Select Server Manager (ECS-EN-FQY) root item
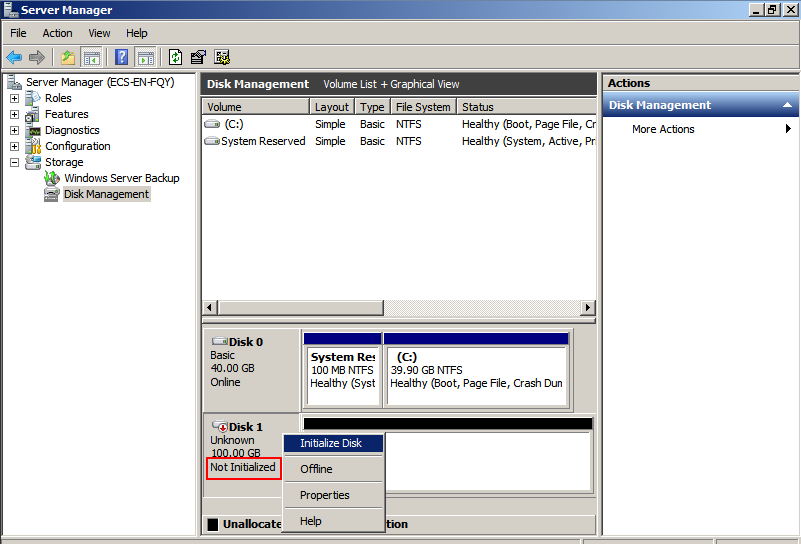801x544 pixels. click(x=100, y=82)
